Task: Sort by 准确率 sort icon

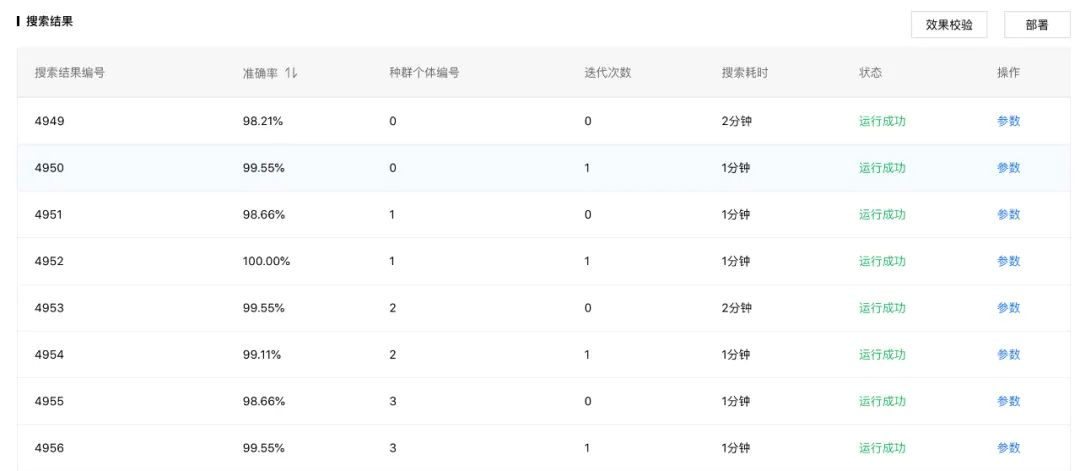Action: [291, 73]
